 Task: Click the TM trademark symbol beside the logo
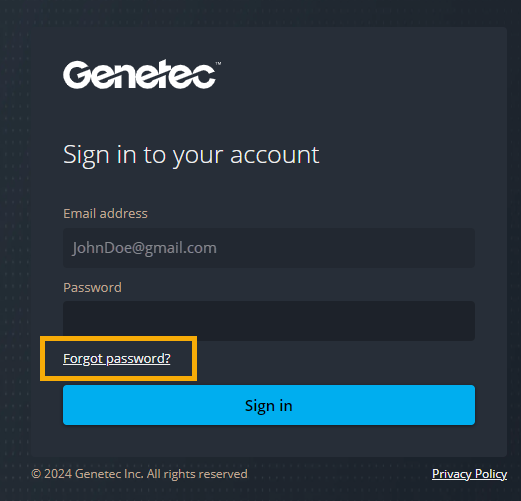click(x=218, y=63)
